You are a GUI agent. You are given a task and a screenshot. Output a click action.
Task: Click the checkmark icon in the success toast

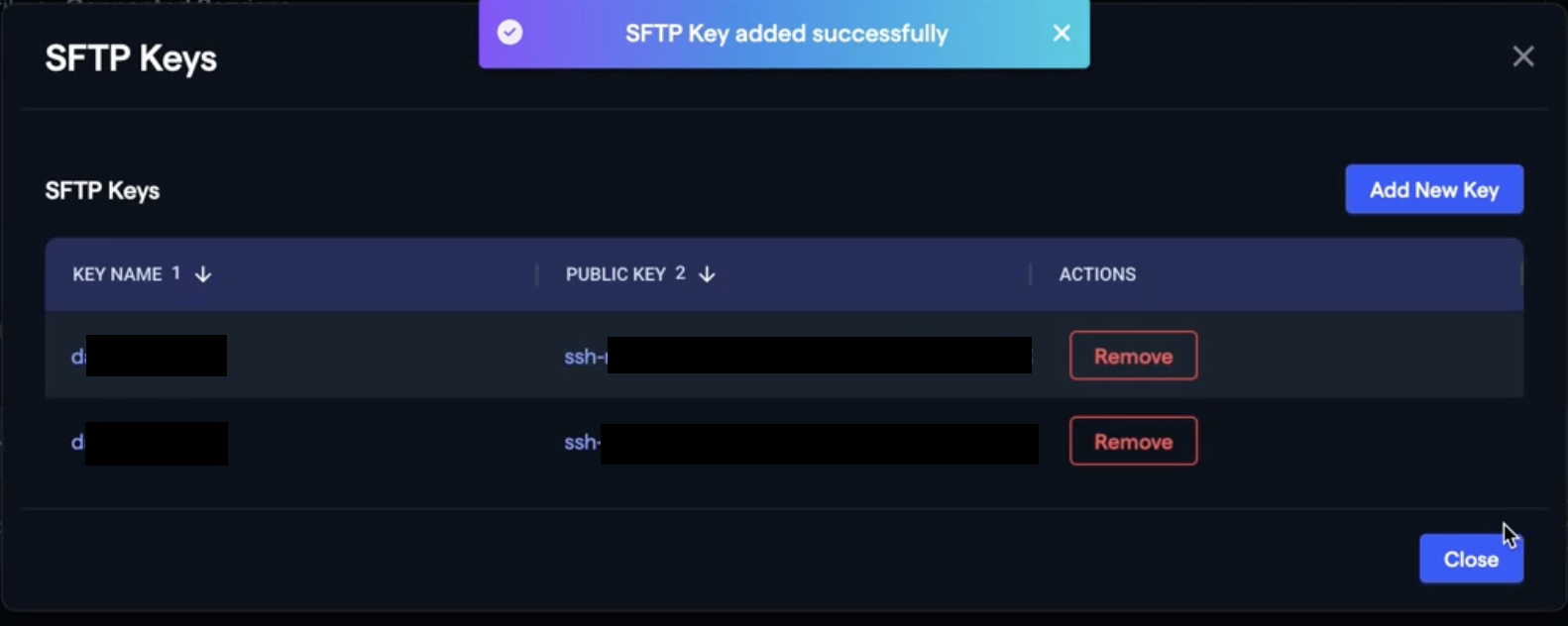[x=509, y=33]
